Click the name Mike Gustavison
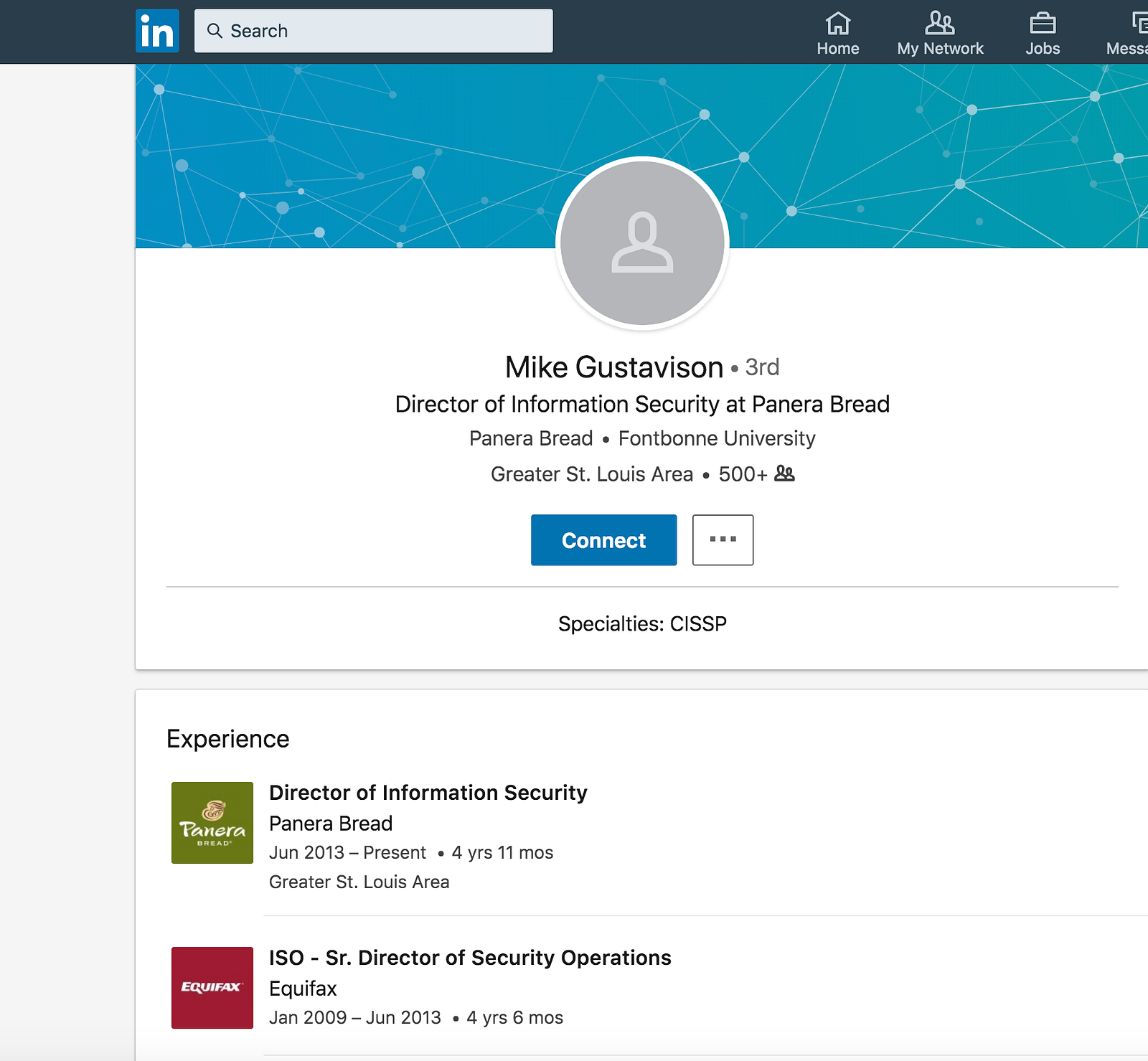The image size is (1148, 1061). tap(614, 367)
